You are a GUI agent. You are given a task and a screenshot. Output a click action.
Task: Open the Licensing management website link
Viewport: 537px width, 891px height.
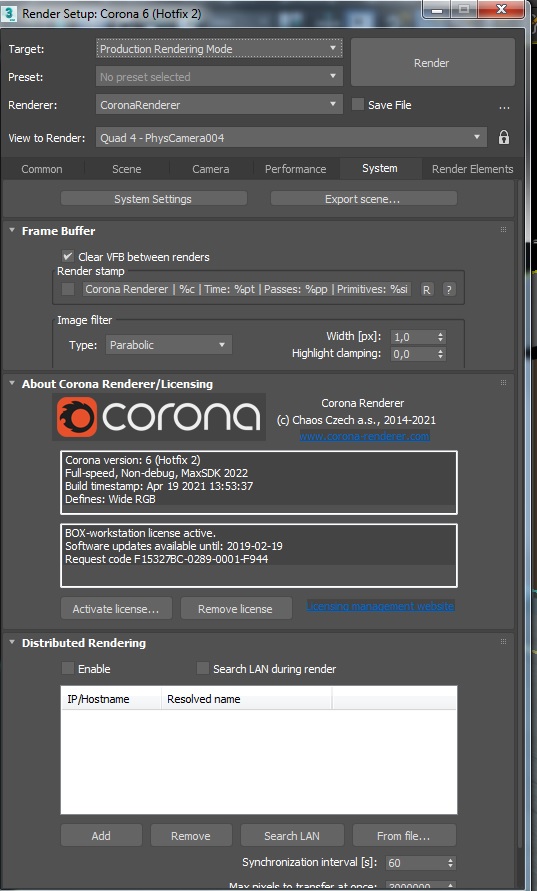(x=380, y=606)
